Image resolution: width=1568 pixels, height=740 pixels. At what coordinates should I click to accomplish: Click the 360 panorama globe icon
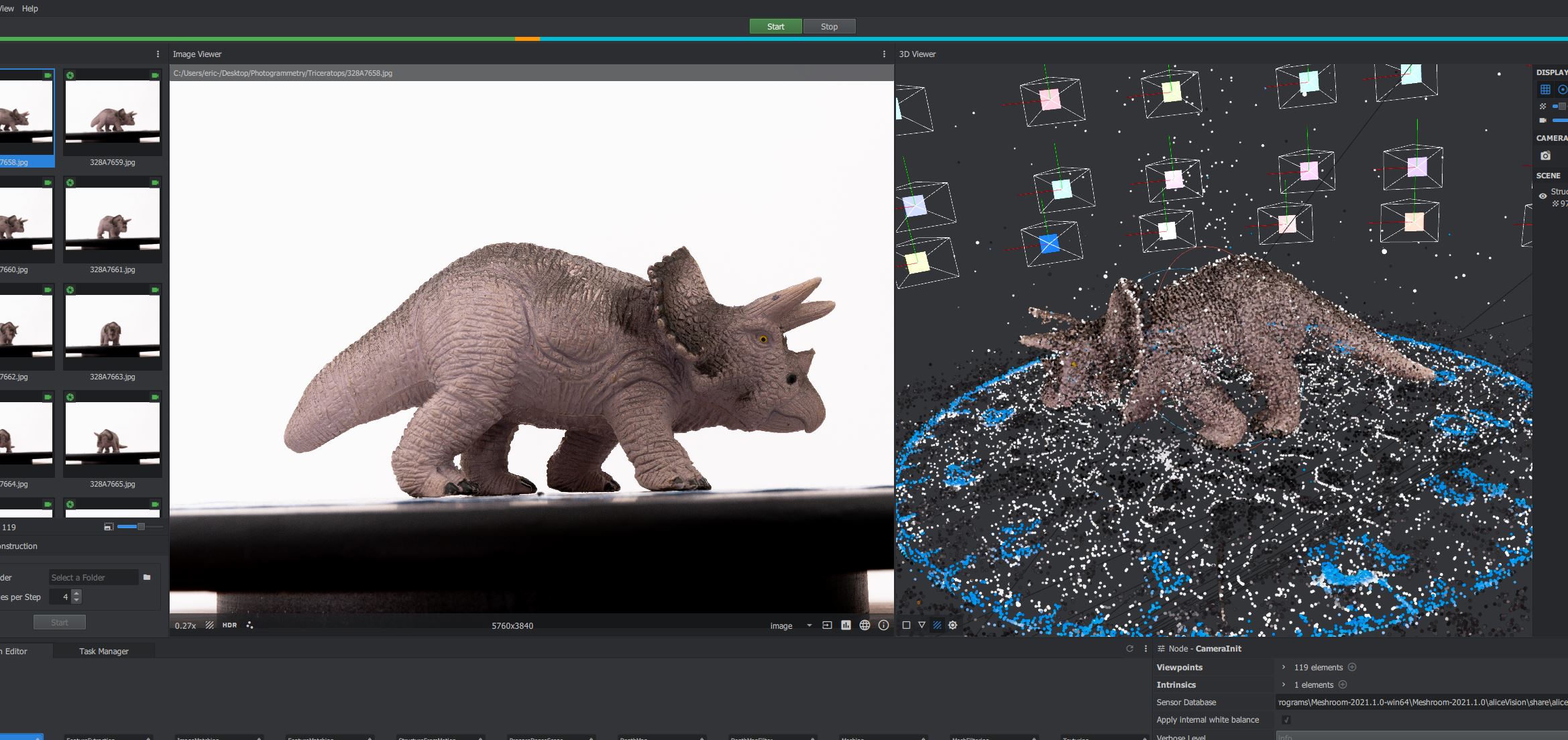[x=864, y=625]
